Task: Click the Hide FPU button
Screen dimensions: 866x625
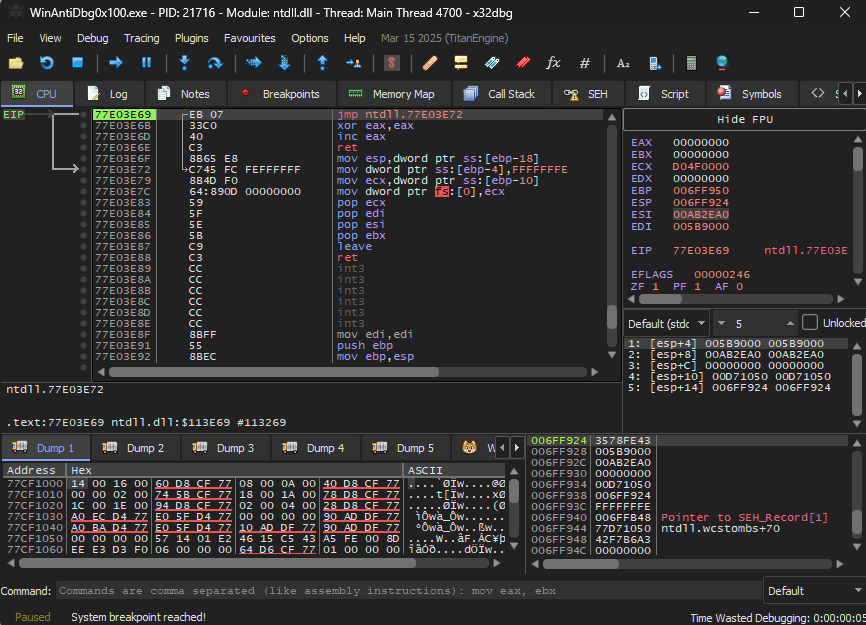Action: coord(744,120)
